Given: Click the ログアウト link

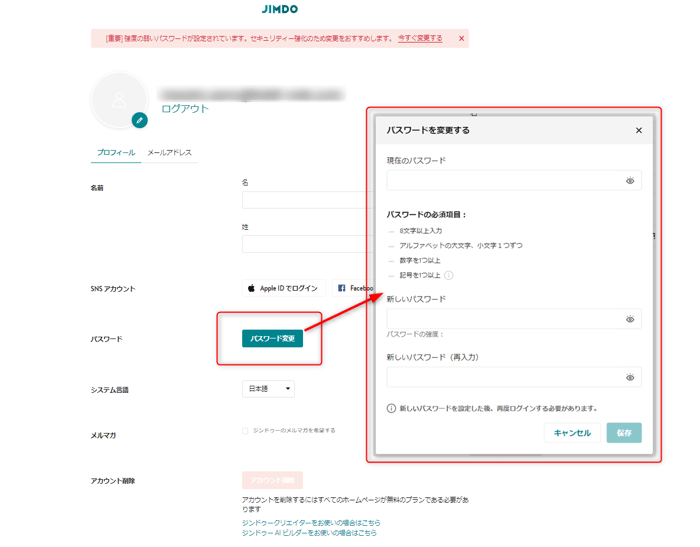Looking at the screenshot, I should pyautogui.click(x=185, y=109).
